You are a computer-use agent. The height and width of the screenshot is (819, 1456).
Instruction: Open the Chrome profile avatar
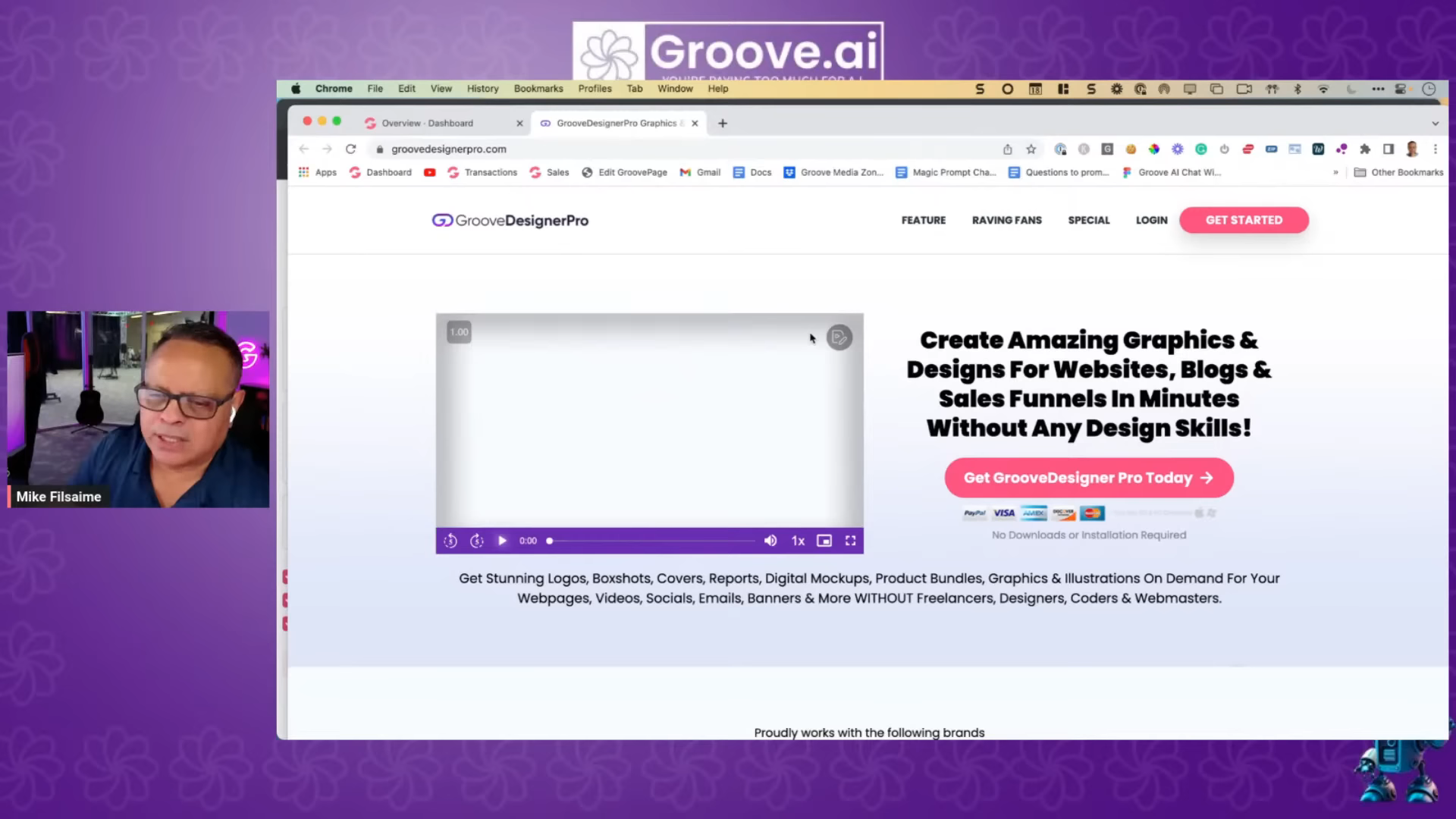coord(1412,149)
